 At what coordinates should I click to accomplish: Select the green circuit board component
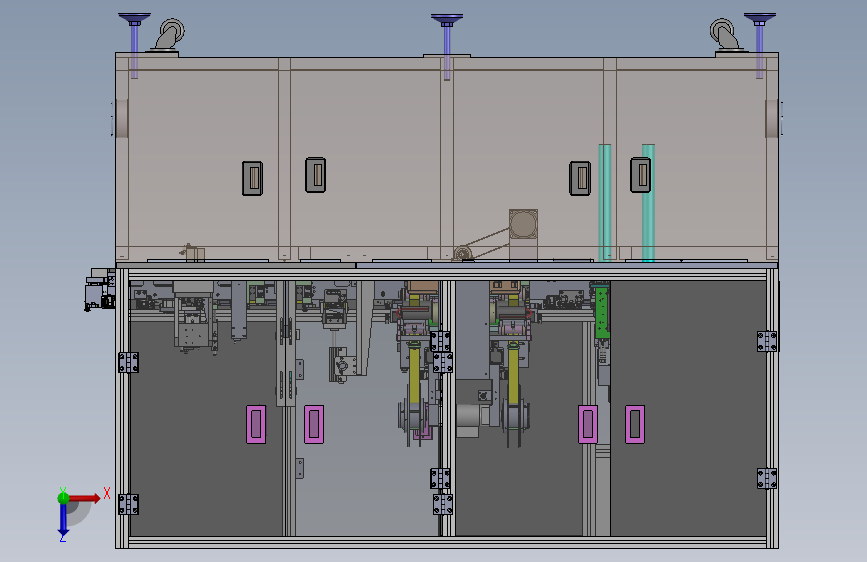click(602, 311)
